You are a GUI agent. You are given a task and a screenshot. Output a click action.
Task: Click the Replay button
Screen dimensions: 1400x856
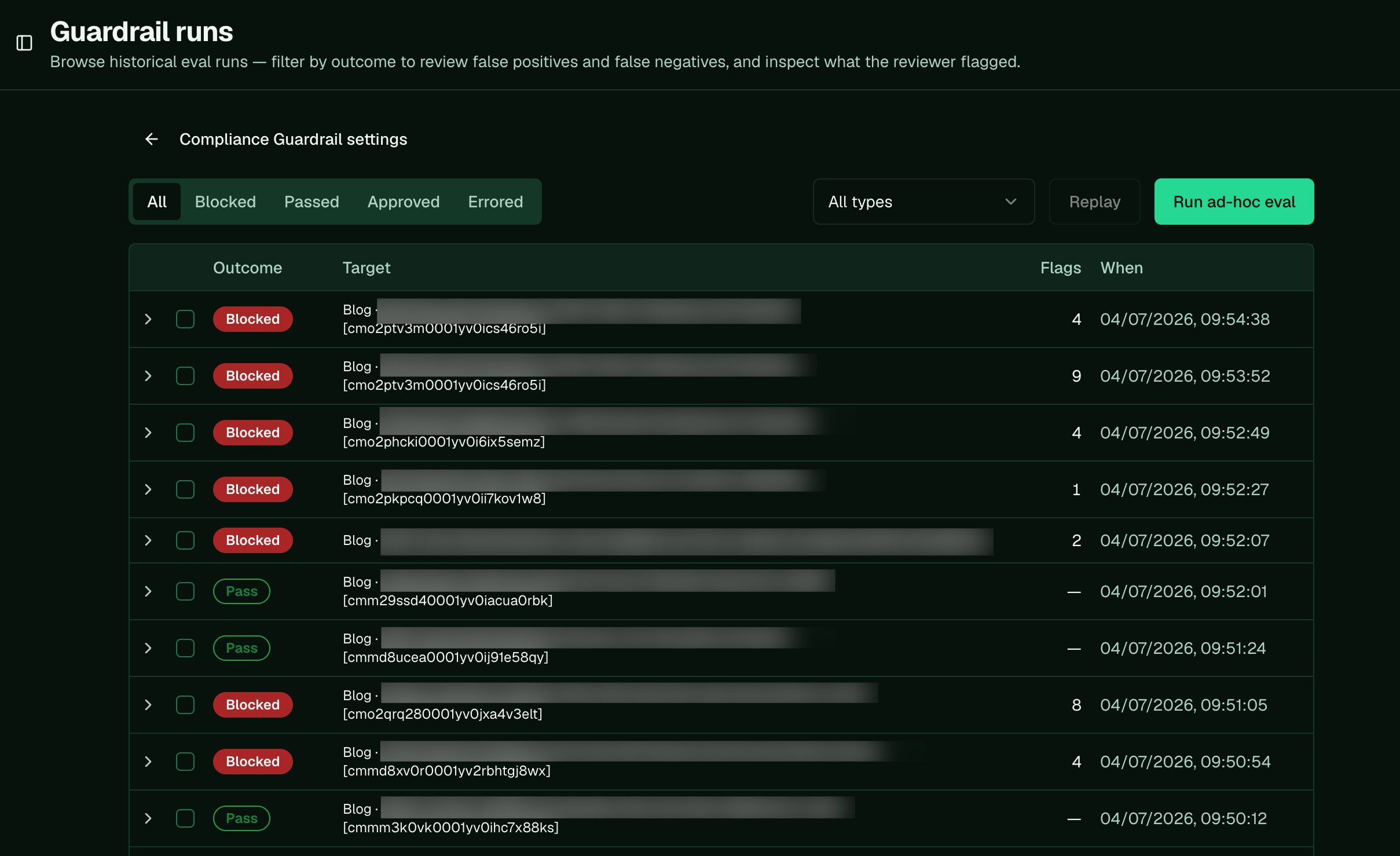(x=1094, y=202)
